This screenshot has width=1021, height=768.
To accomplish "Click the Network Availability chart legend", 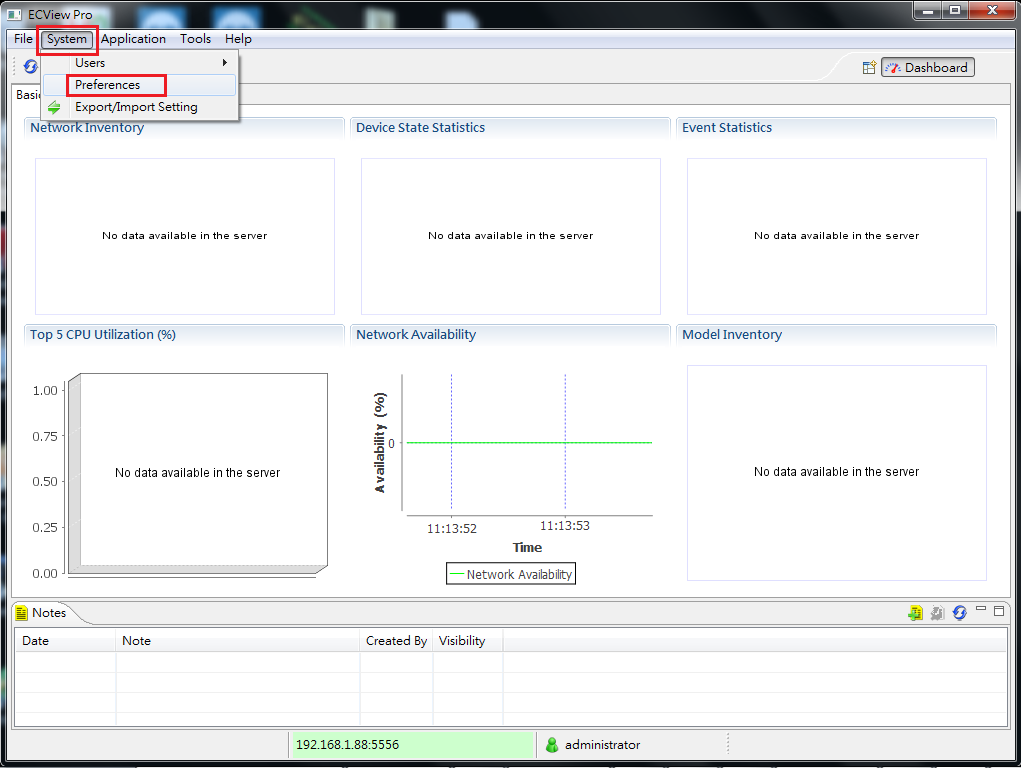I will tap(510, 574).
